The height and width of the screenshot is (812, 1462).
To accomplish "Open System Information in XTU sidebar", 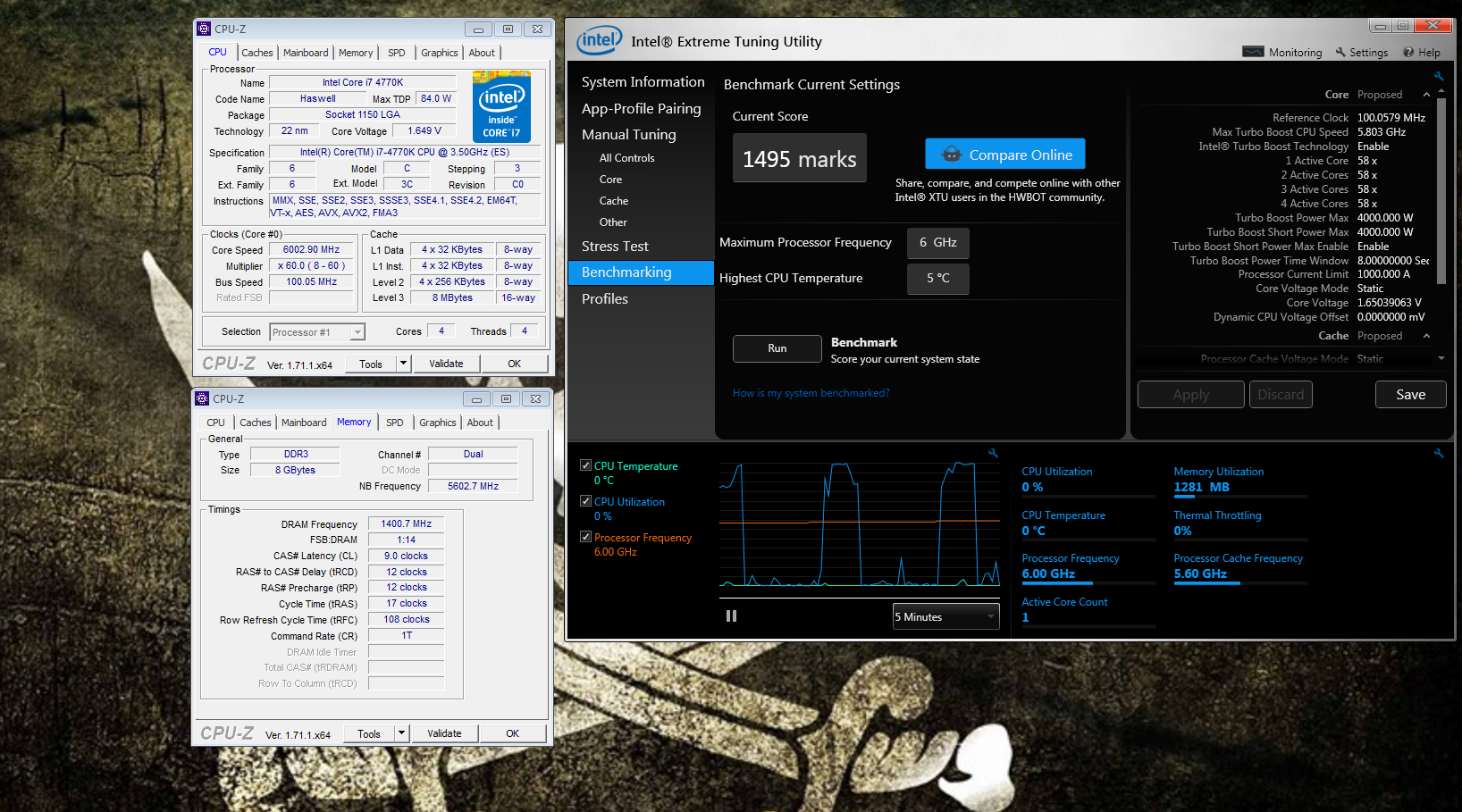I will (x=643, y=82).
